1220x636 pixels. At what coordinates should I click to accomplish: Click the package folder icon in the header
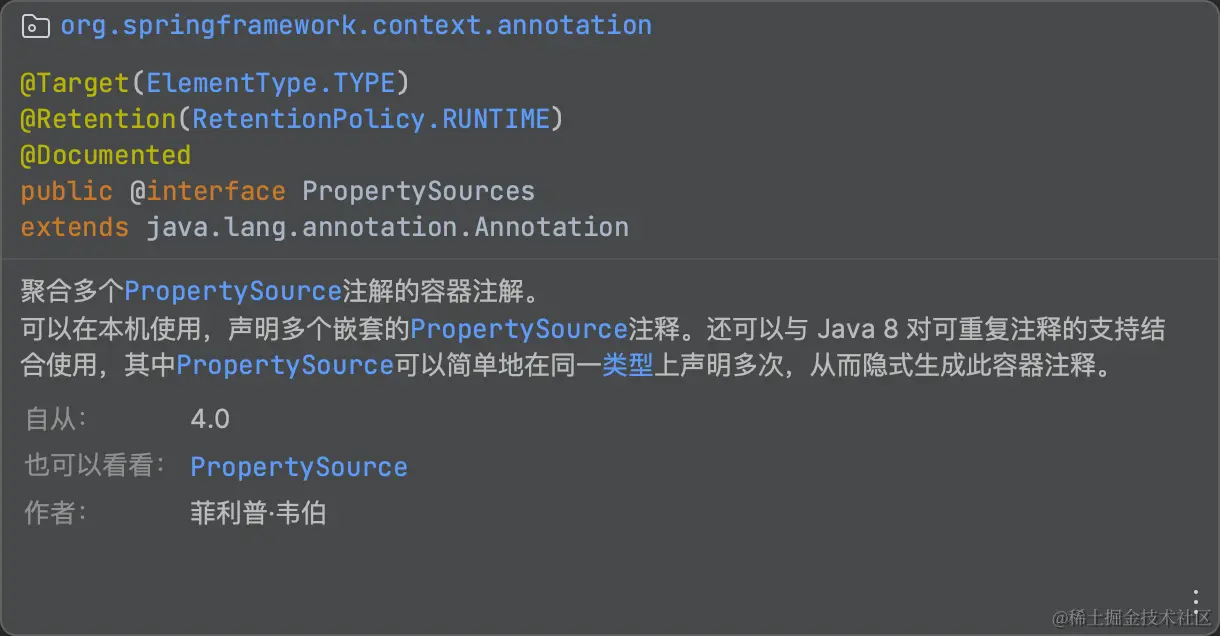35,26
